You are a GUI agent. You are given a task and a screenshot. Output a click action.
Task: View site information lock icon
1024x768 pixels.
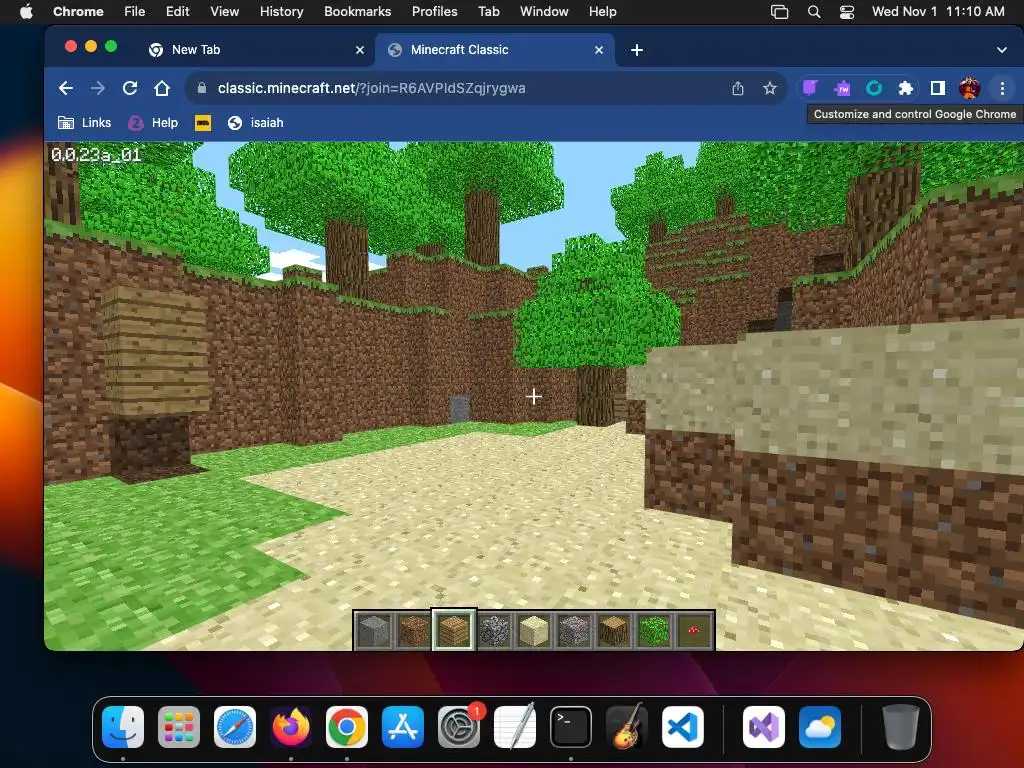click(x=202, y=88)
